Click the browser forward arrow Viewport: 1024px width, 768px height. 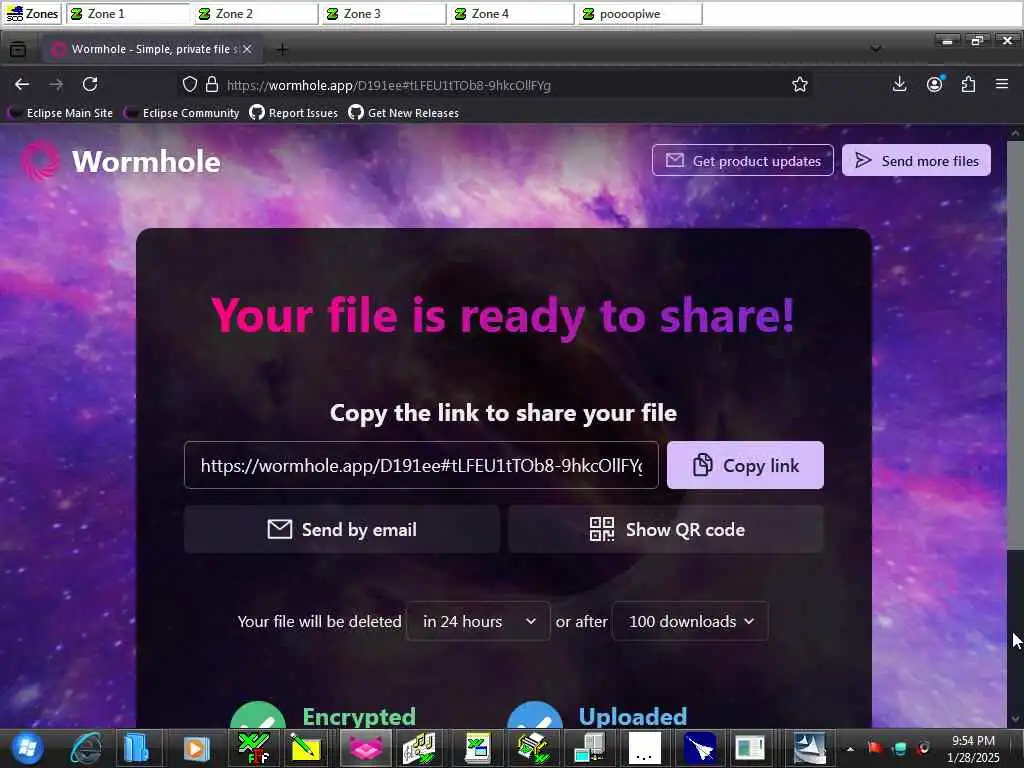click(56, 84)
